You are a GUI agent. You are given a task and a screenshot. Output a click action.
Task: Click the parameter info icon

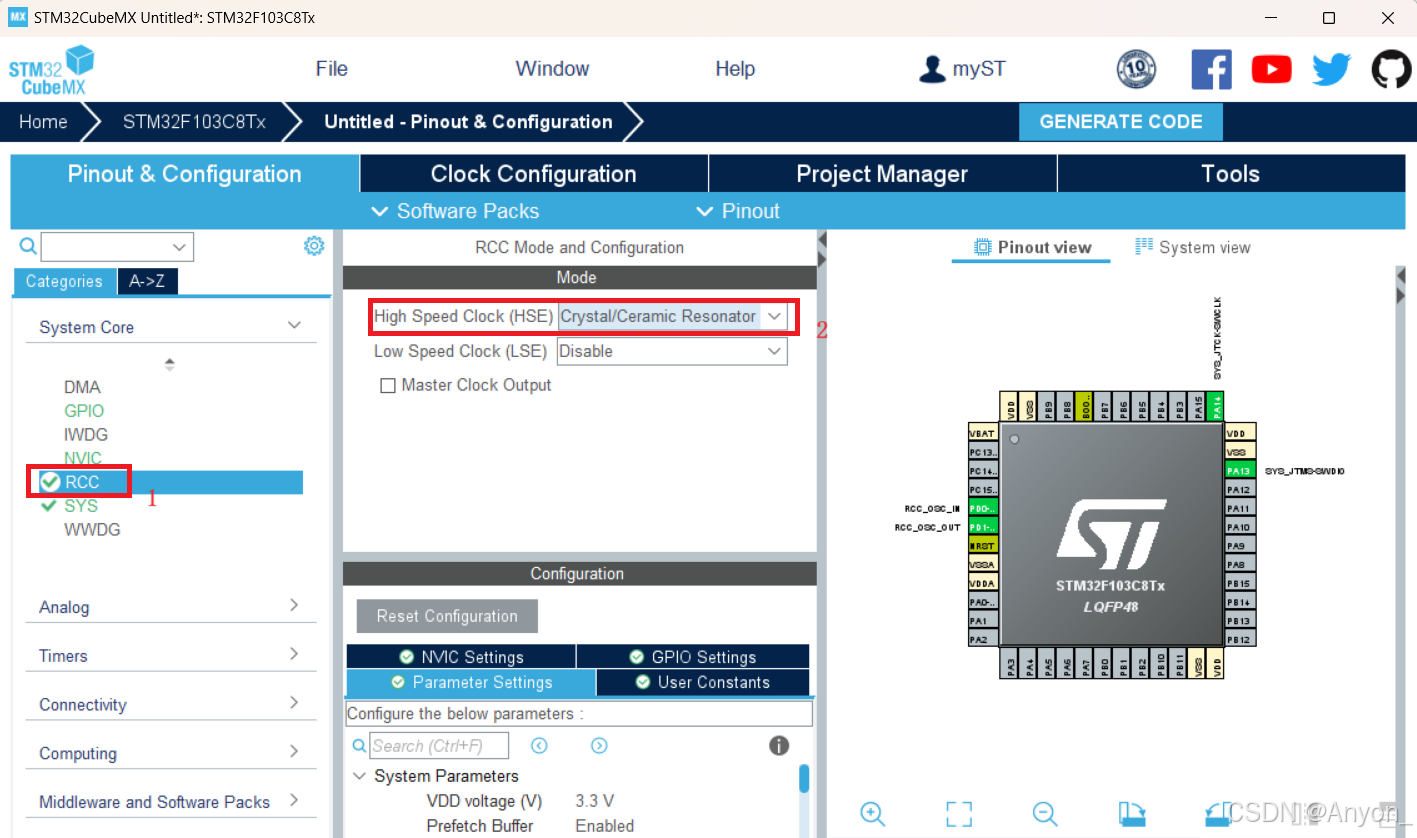click(x=779, y=746)
